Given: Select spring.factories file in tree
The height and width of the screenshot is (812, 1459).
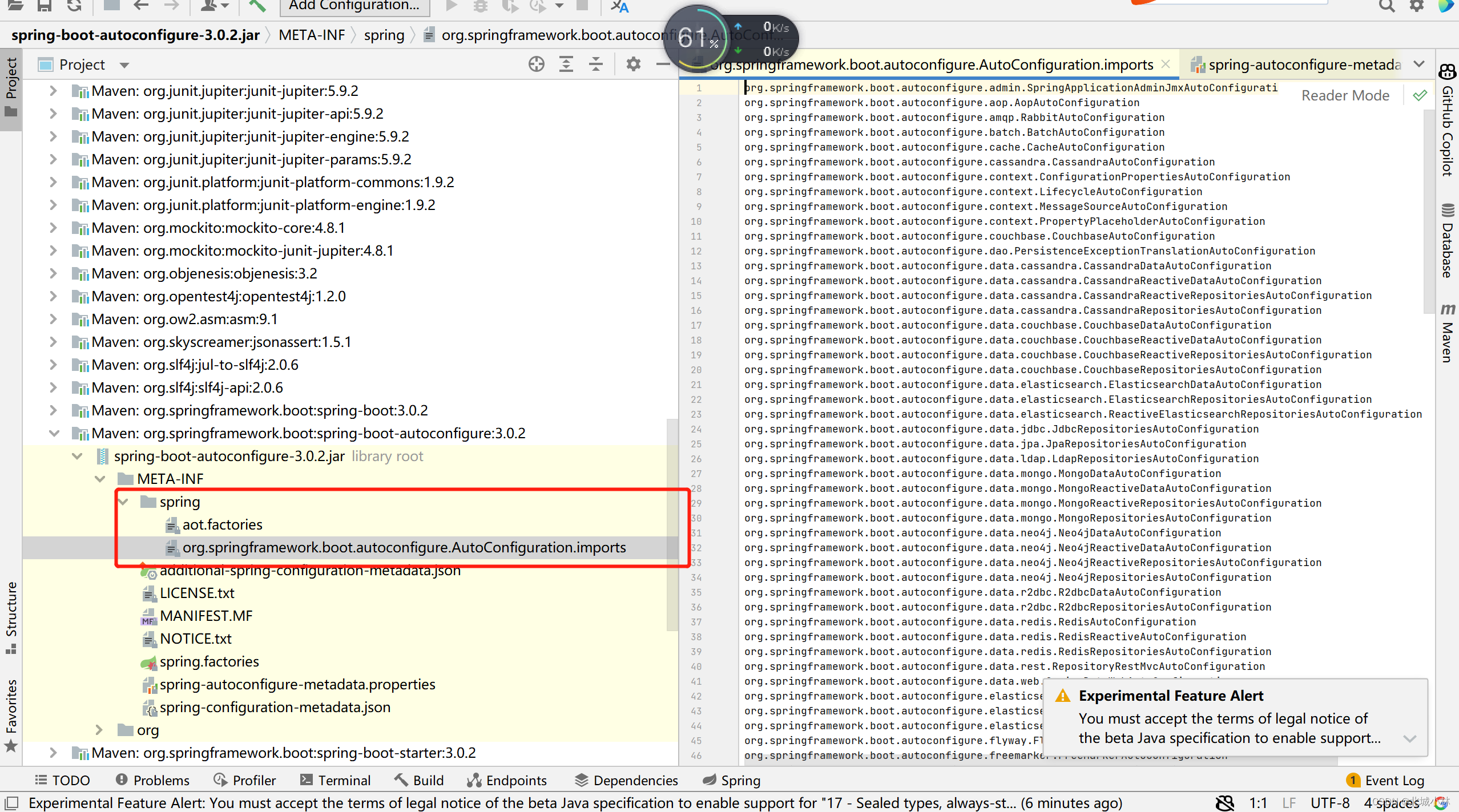Looking at the screenshot, I should point(209,661).
